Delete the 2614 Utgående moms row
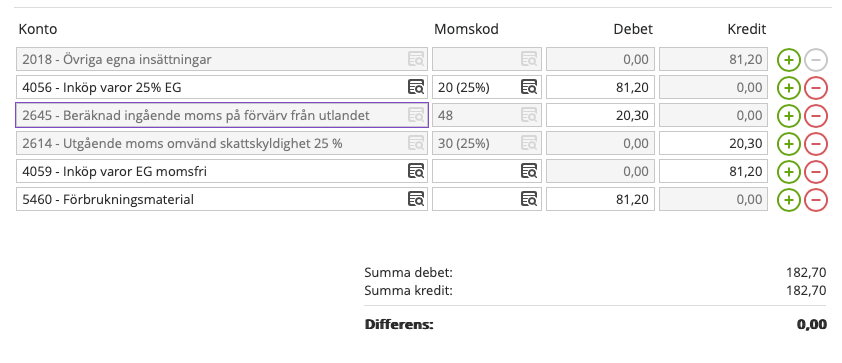The height and width of the screenshot is (363, 842). coord(816,143)
